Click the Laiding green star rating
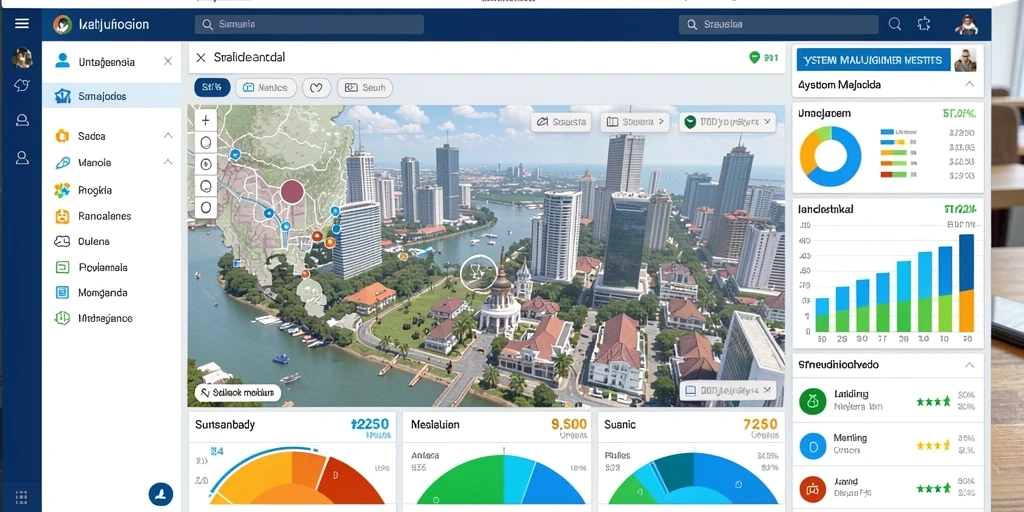The height and width of the screenshot is (512, 1024). click(x=933, y=402)
